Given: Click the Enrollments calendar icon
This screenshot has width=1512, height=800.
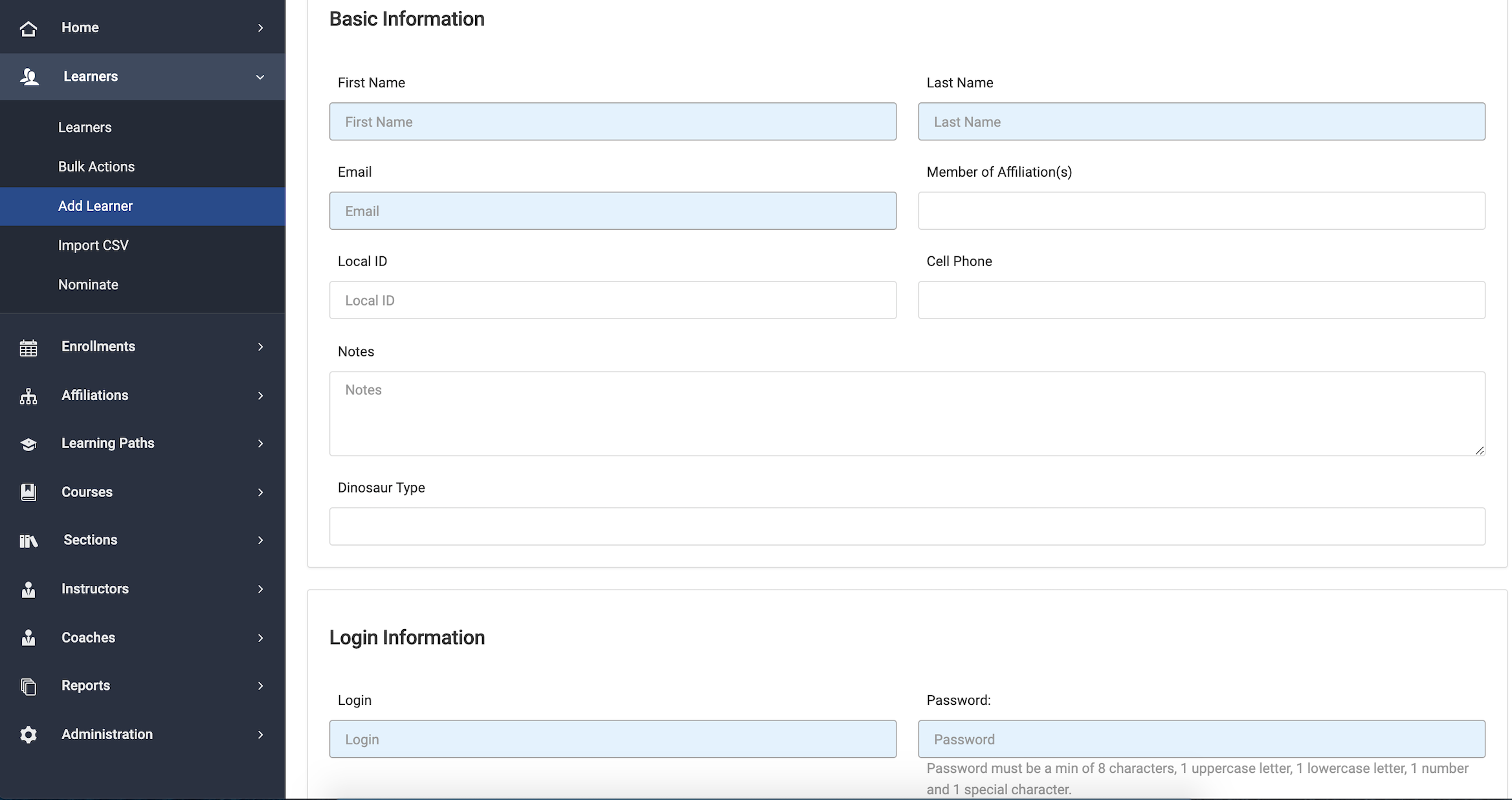Looking at the screenshot, I should (28, 348).
